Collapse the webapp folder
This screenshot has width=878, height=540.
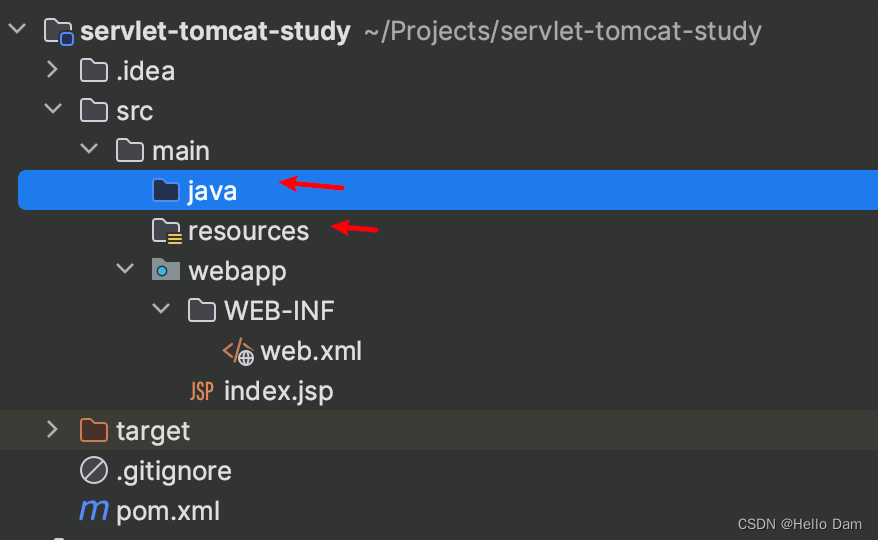click(x=125, y=268)
